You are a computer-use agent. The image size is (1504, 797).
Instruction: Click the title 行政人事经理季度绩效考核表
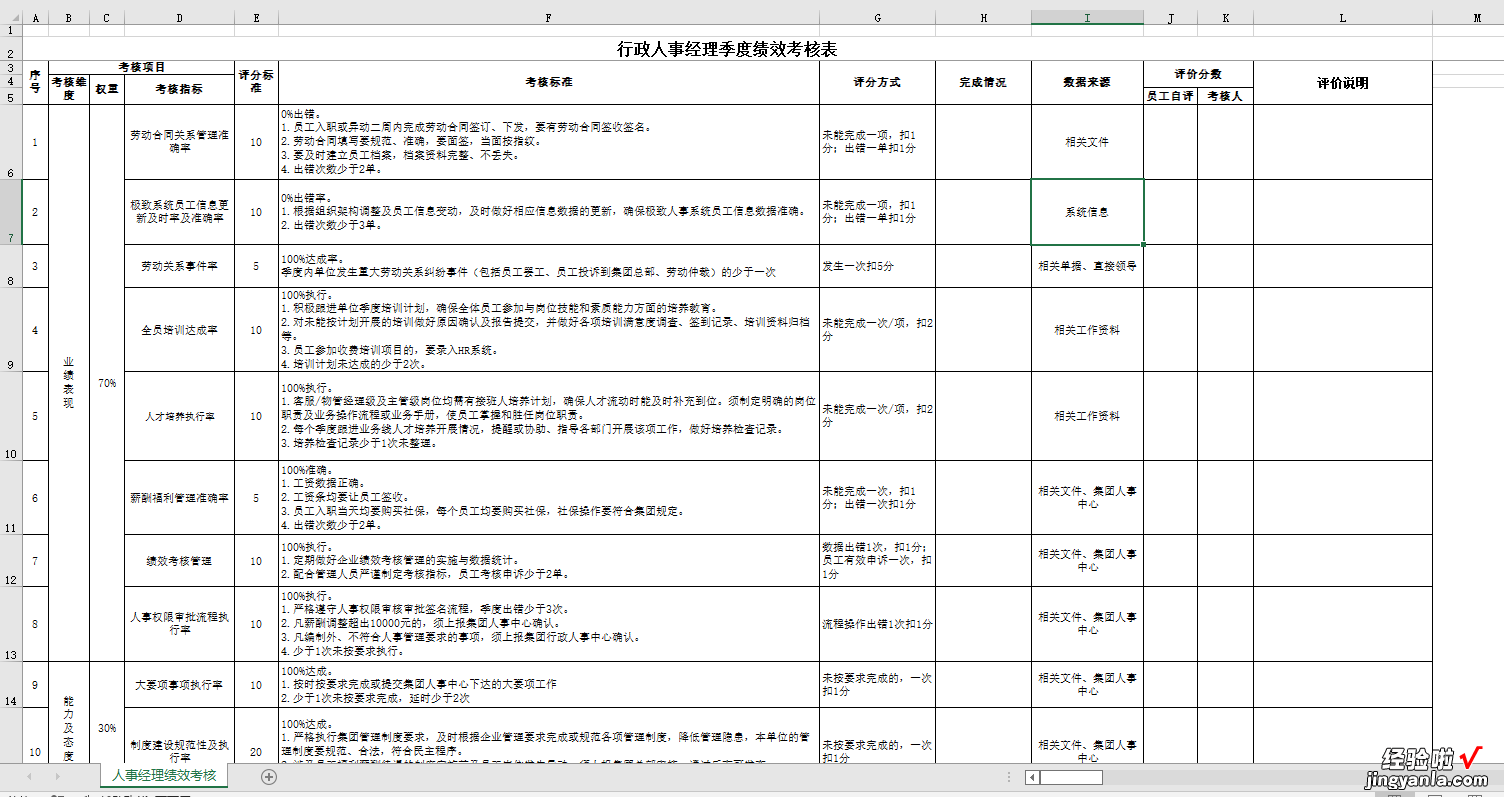[727, 49]
